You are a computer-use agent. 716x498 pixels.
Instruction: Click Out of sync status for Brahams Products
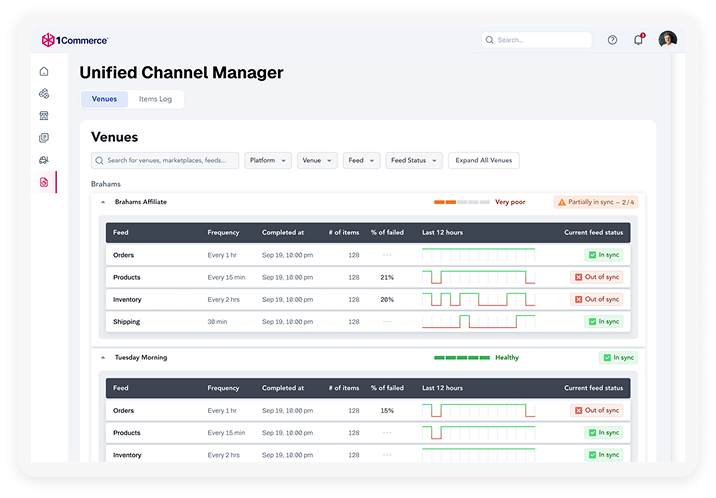click(596, 277)
